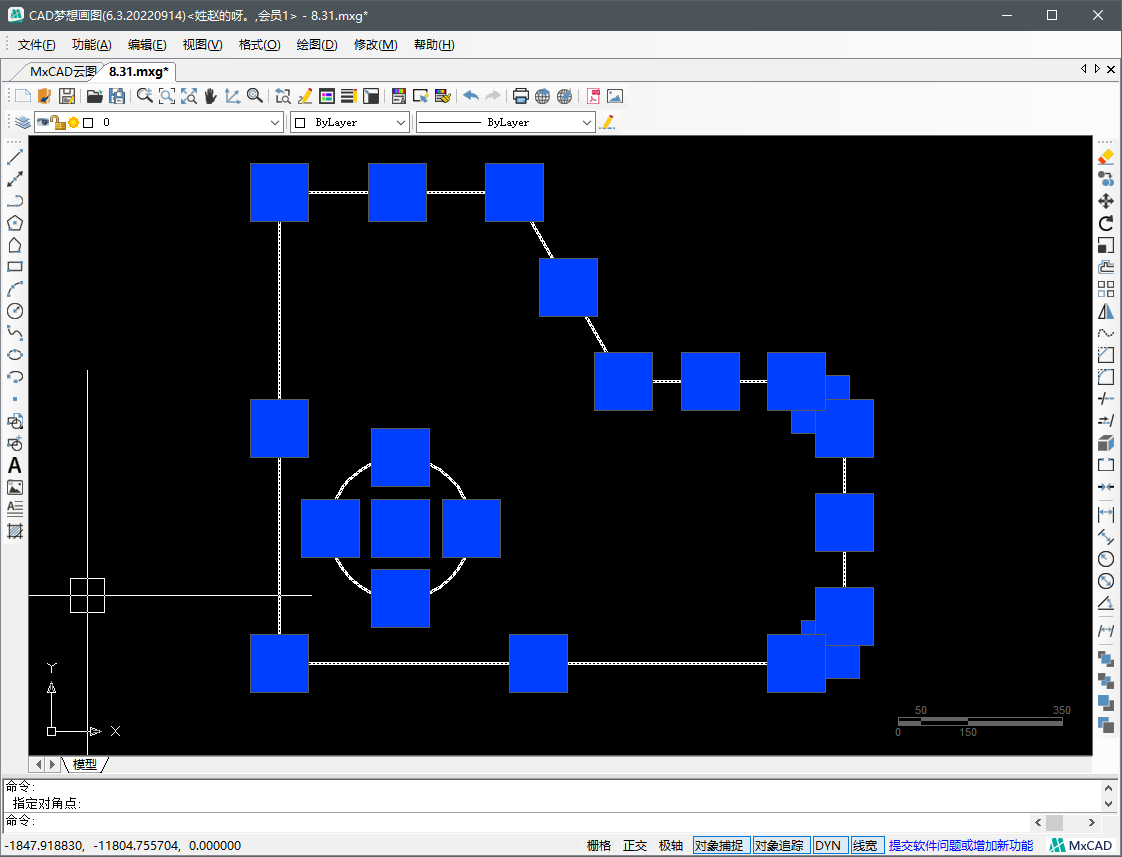Open the 格式(O) menu

tap(259, 44)
